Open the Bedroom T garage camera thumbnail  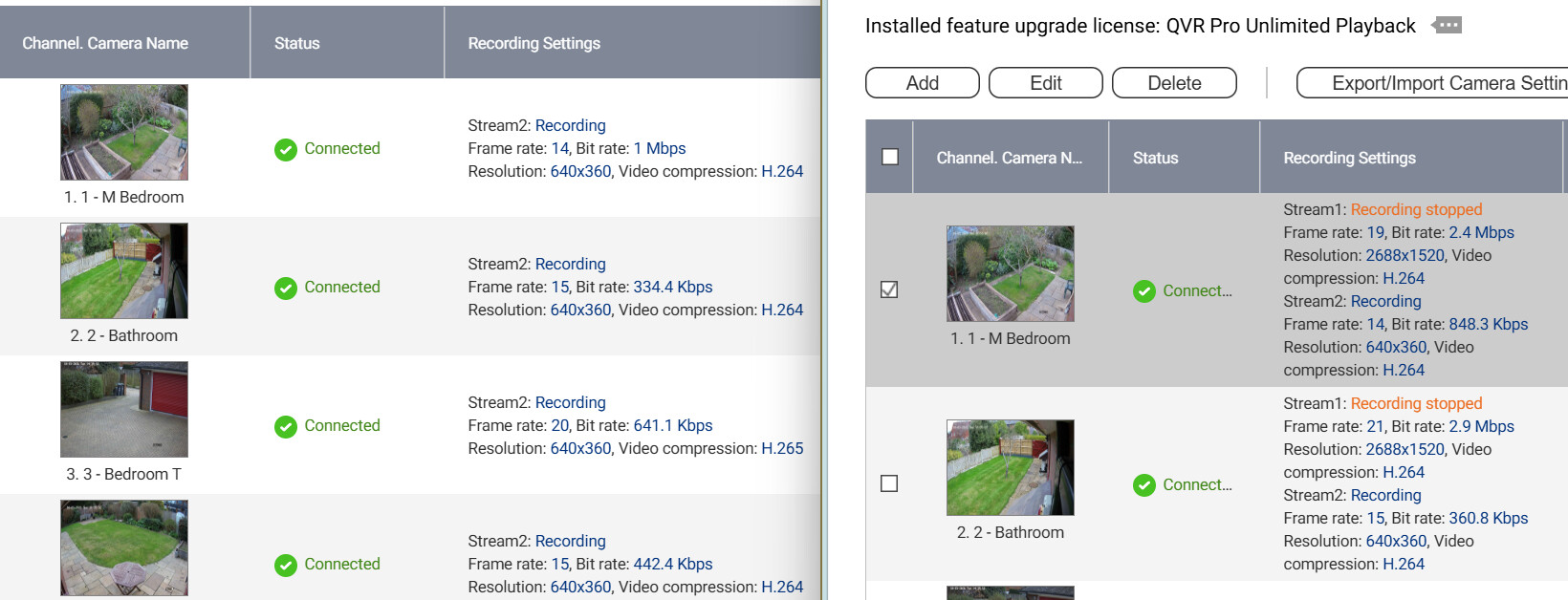coord(124,409)
